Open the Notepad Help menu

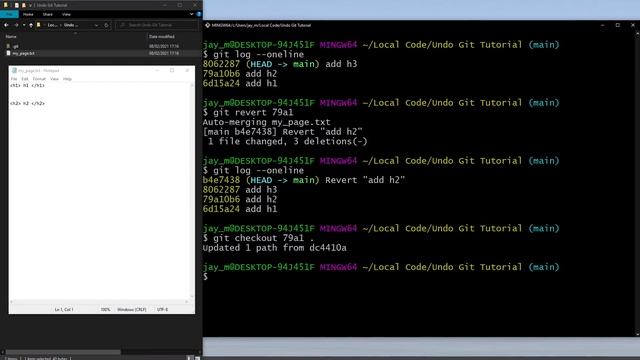[x=67, y=79]
